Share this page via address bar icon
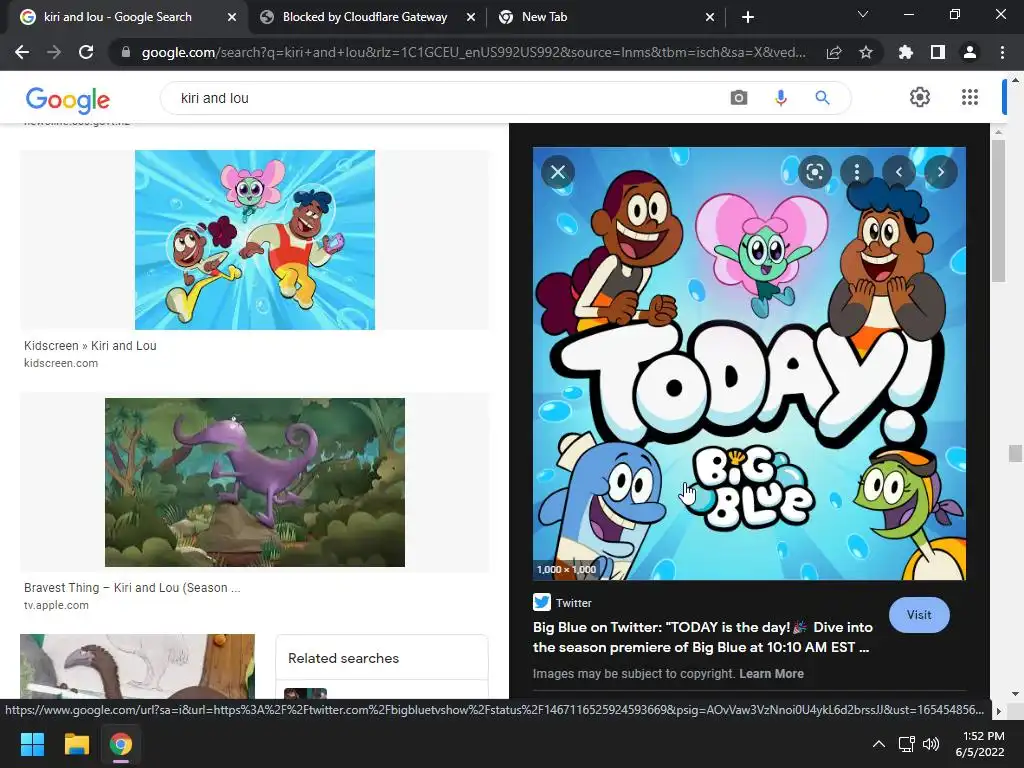The height and width of the screenshot is (768, 1024). (833, 52)
